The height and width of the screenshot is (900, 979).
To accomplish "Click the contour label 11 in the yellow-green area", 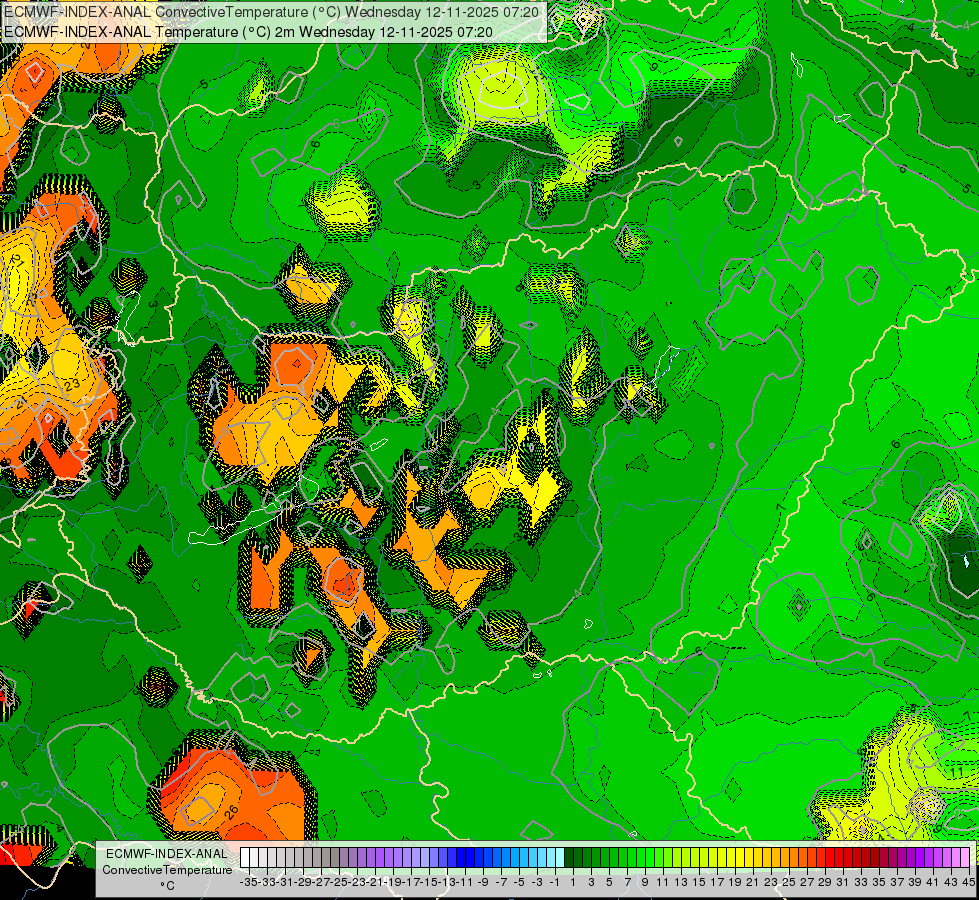I will [x=957, y=773].
